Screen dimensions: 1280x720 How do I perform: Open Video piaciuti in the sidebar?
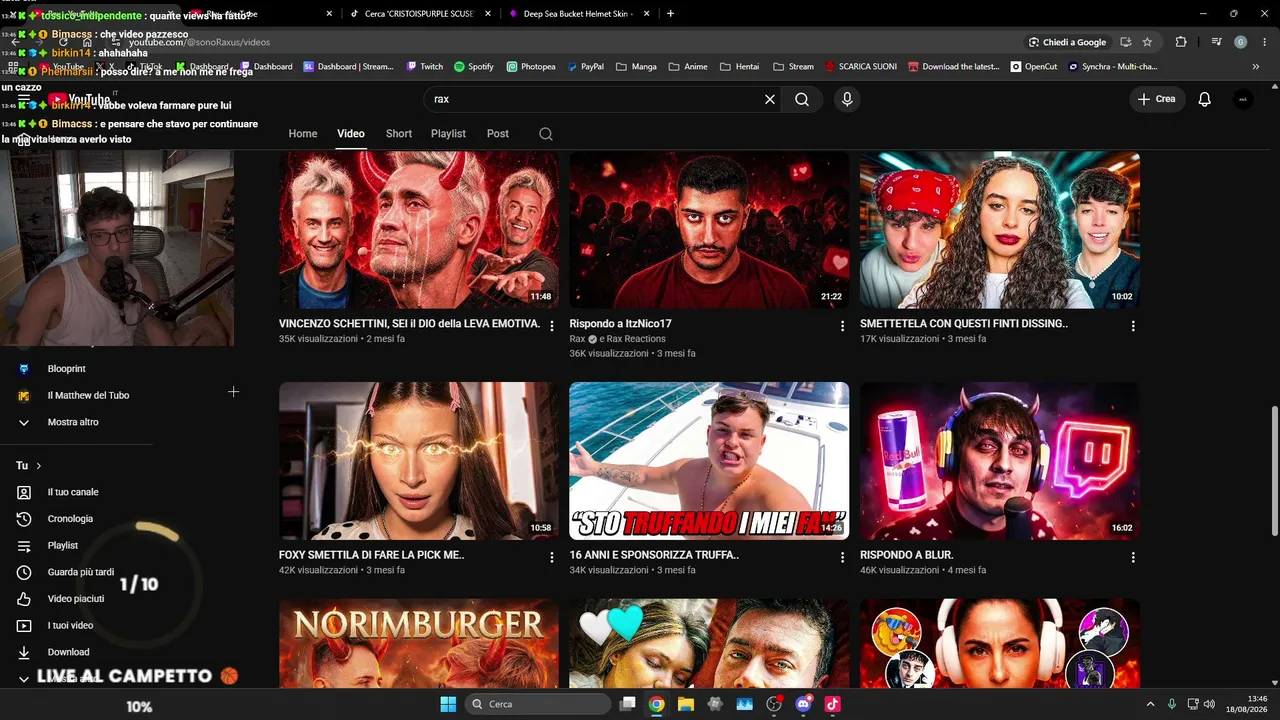click(76, 599)
